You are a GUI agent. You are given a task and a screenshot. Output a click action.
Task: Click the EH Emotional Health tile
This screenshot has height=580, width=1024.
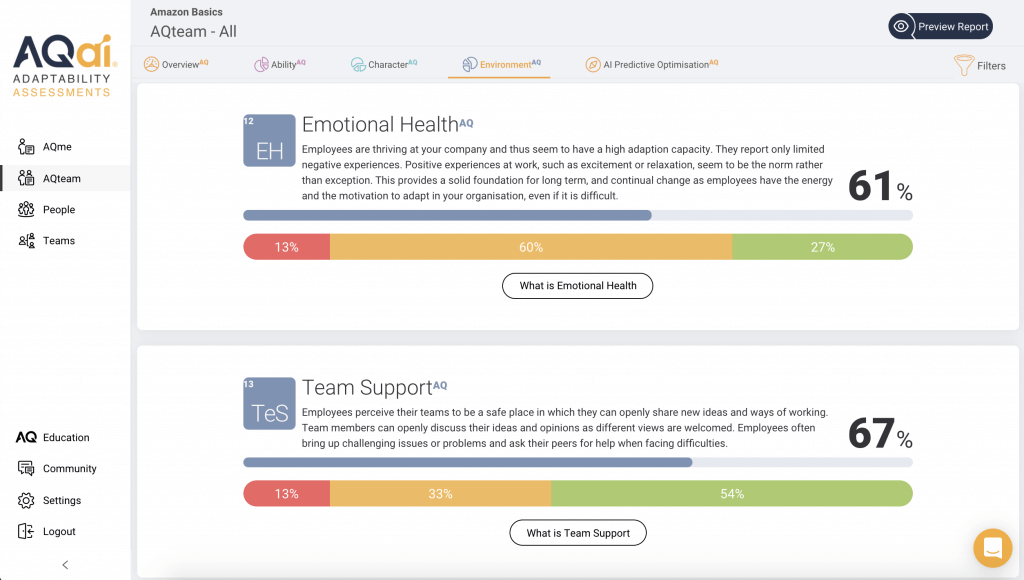[x=269, y=140]
